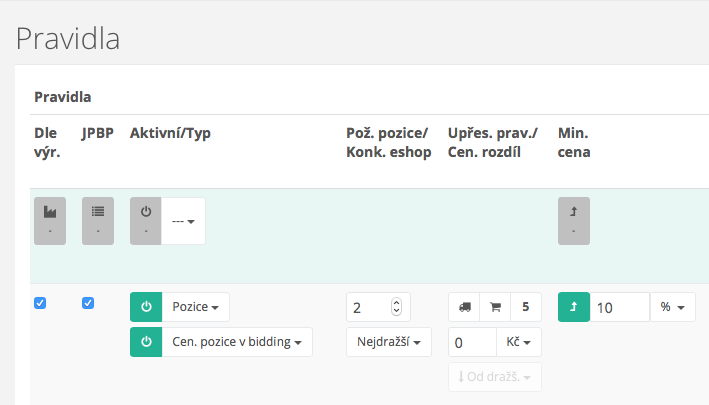
Task: Uncheck the JPBP checkbox
Action: pyautogui.click(x=88, y=303)
